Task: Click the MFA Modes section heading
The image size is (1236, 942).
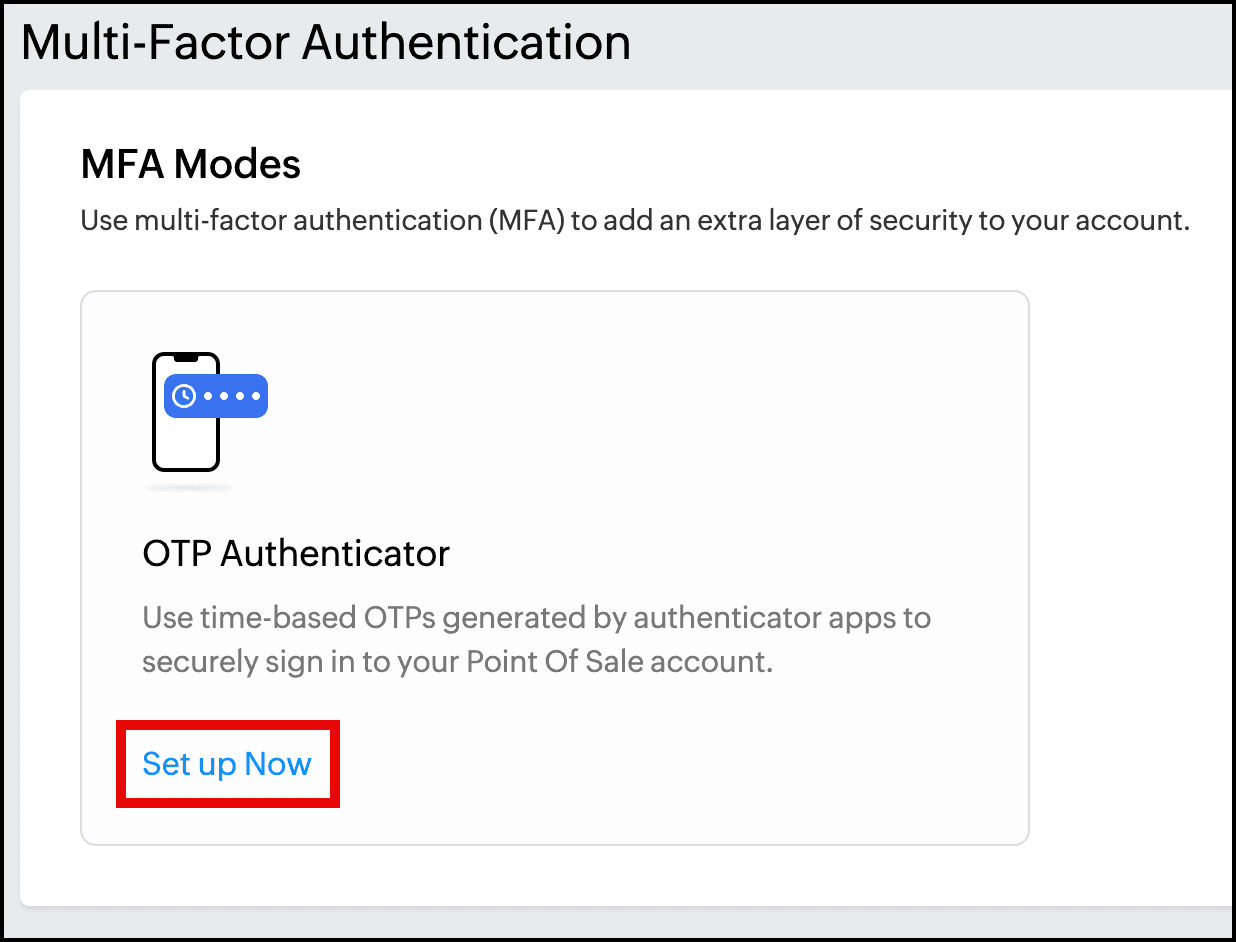Action: [x=190, y=164]
